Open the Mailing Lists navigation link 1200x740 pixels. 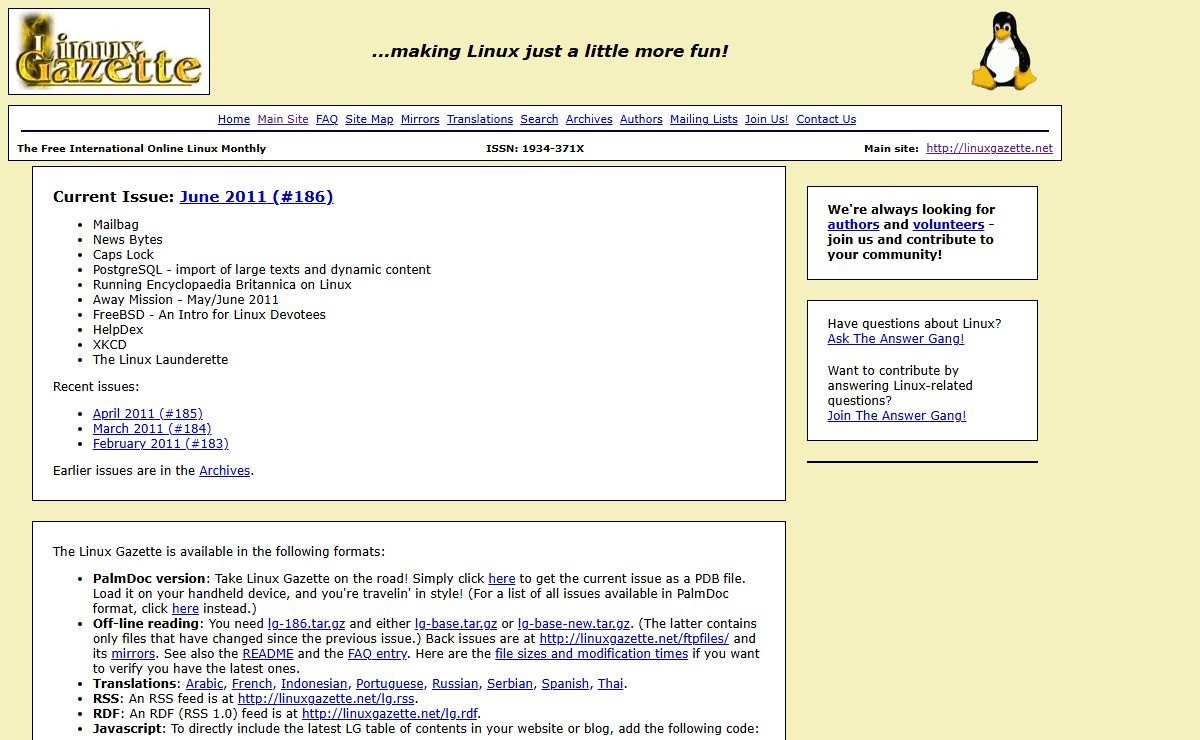(x=704, y=119)
